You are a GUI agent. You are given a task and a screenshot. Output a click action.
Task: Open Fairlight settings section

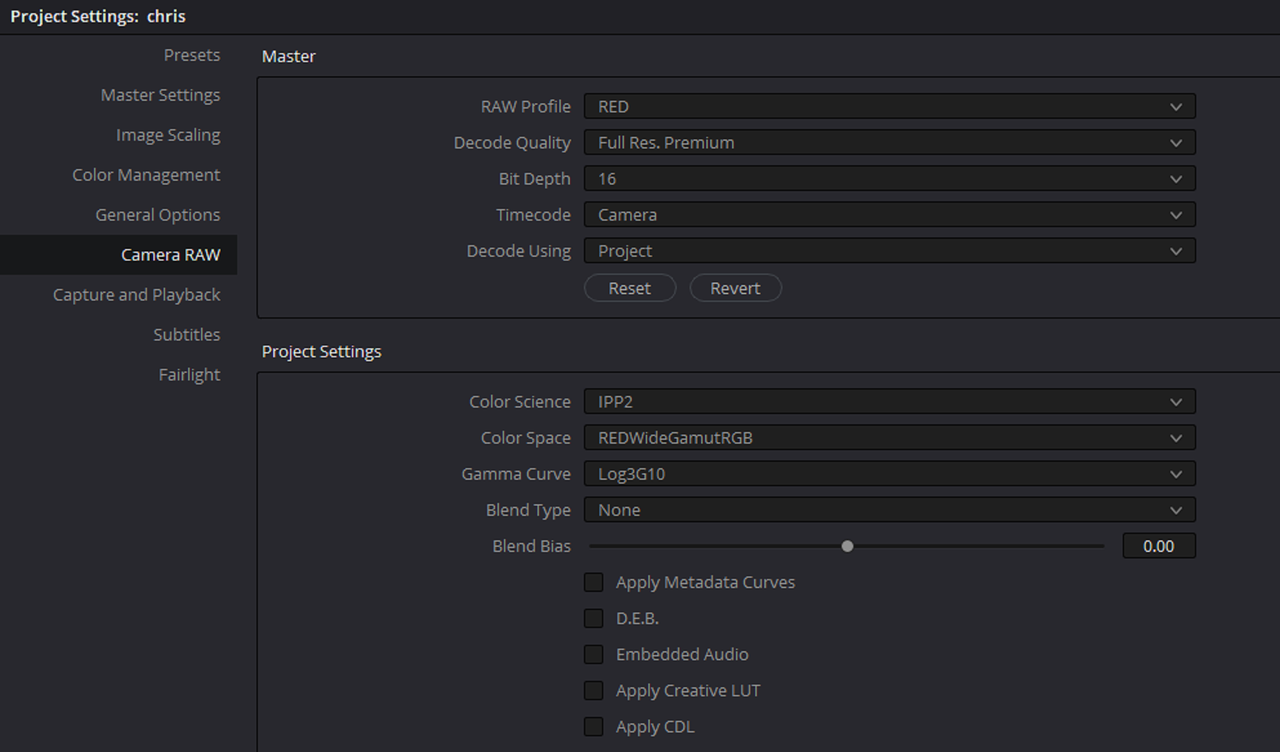pos(190,375)
